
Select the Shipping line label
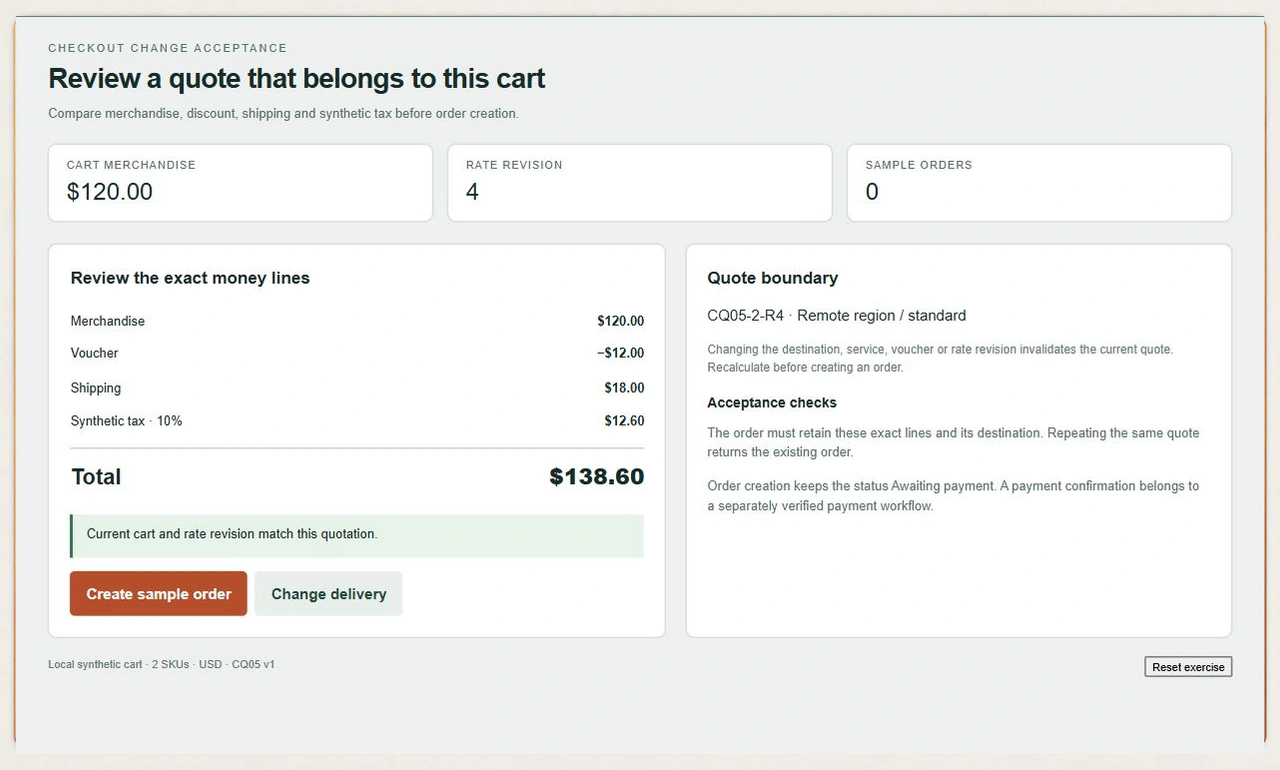95,388
